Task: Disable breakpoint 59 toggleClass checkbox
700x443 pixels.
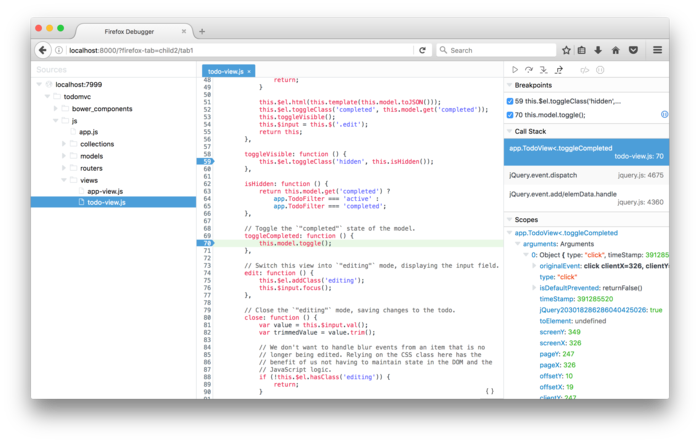Action: [511, 101]
